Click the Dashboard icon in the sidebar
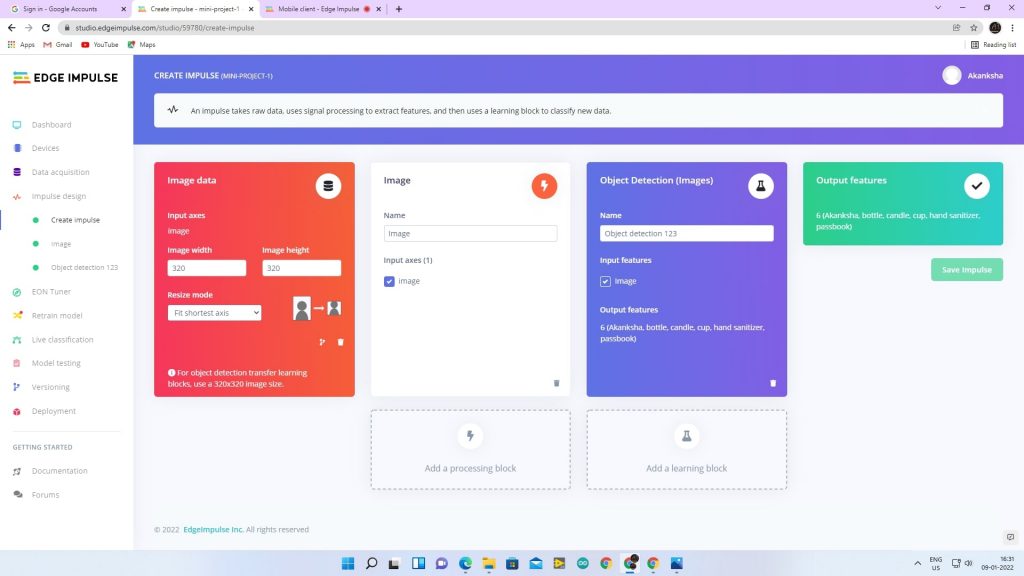 click(x=17, y=125)
